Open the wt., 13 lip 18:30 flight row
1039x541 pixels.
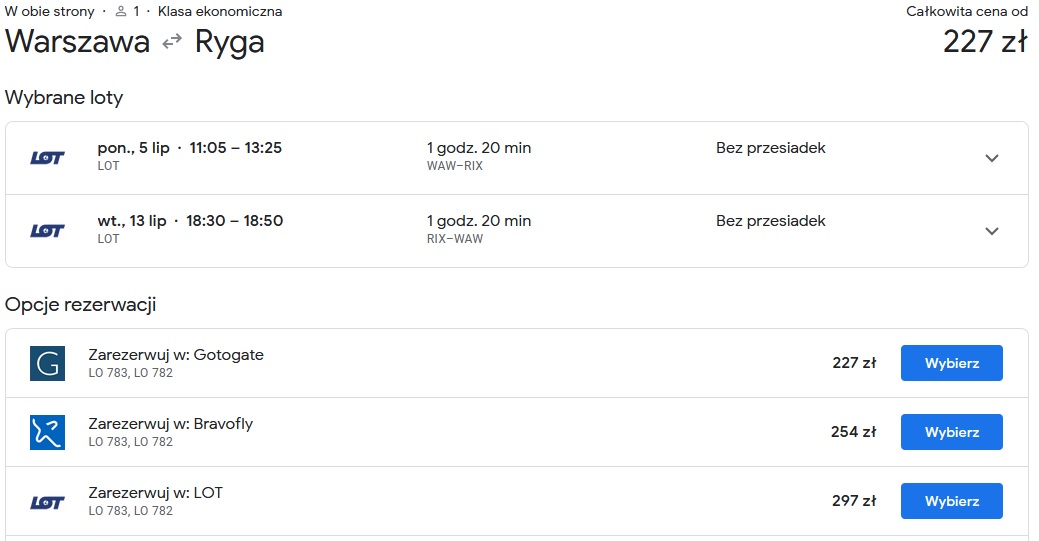(x=517, y=231)
